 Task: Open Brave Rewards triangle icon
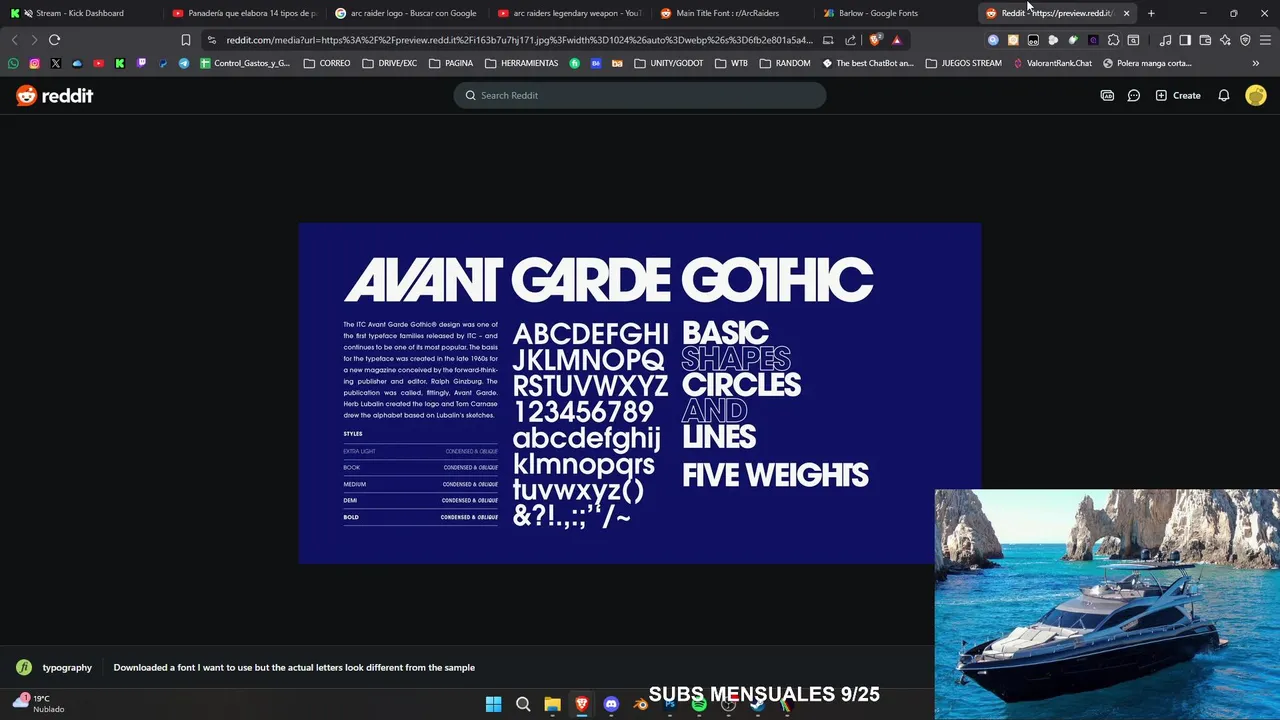[x=897, y=40]
